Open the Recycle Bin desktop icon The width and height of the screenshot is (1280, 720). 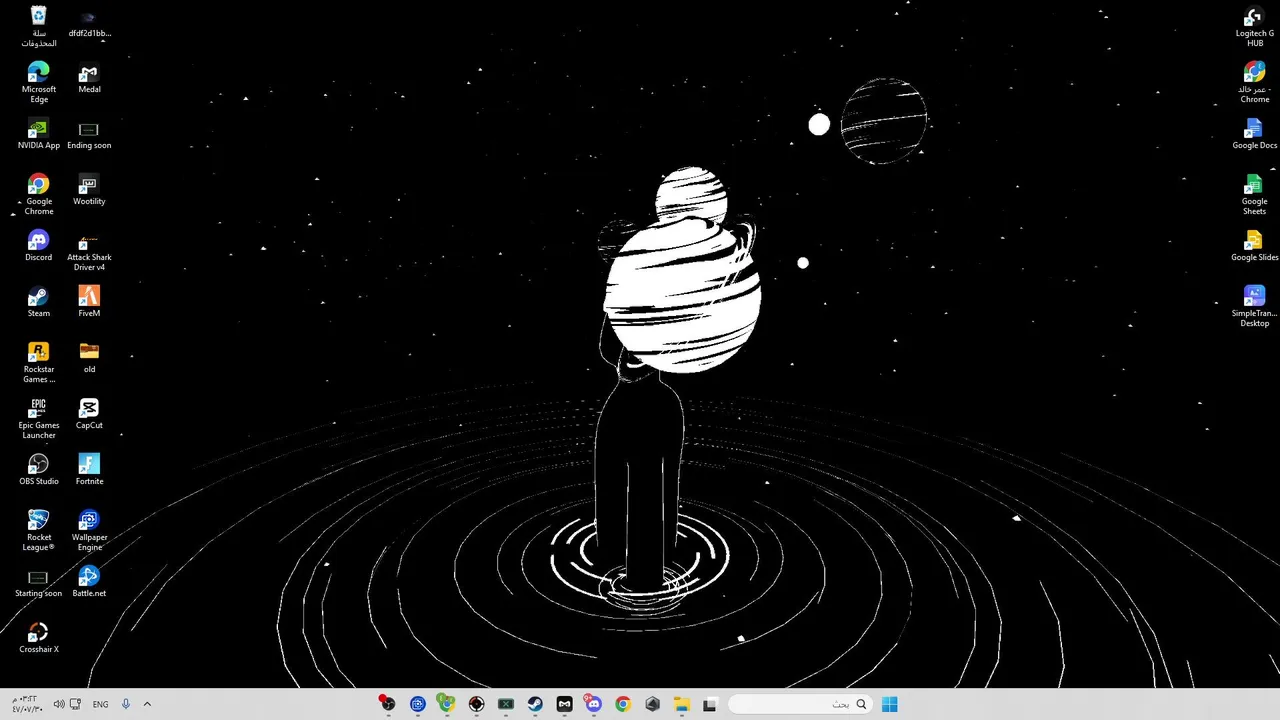tap(38, 27)
